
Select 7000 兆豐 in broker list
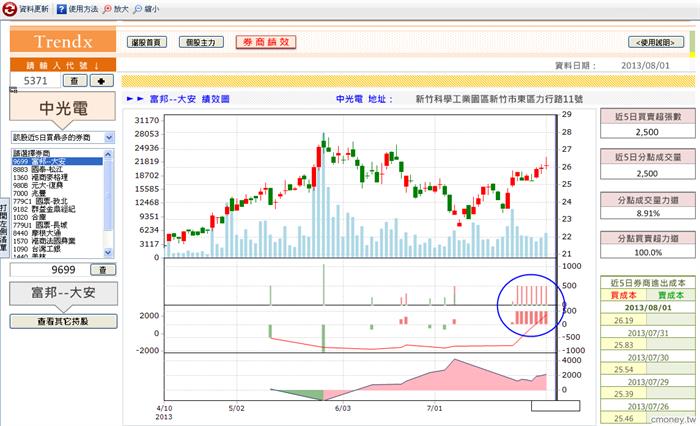point(57,193)
